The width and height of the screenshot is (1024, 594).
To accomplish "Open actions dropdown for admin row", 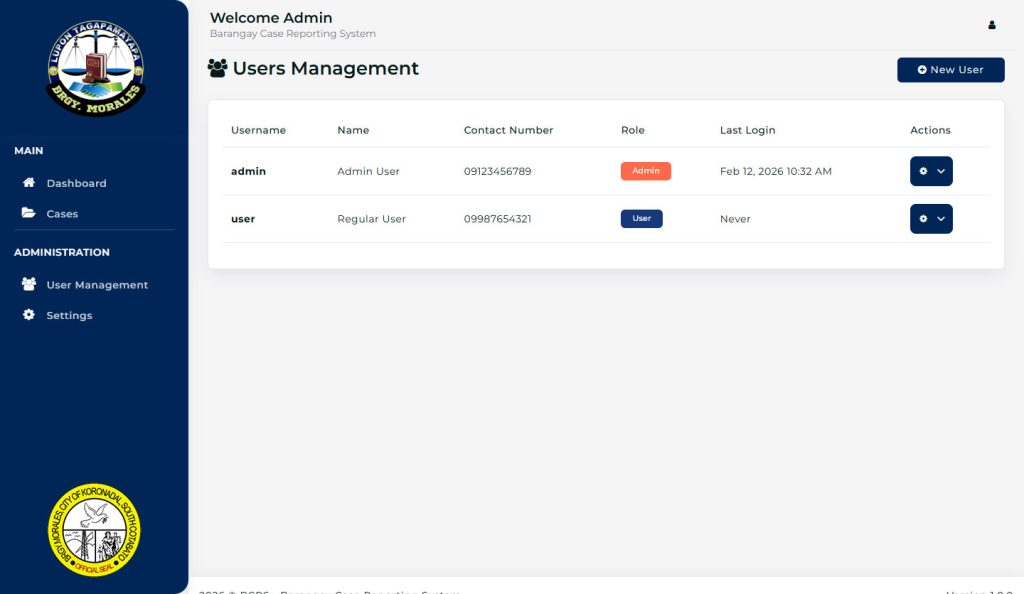I will (x=930, y=171).
